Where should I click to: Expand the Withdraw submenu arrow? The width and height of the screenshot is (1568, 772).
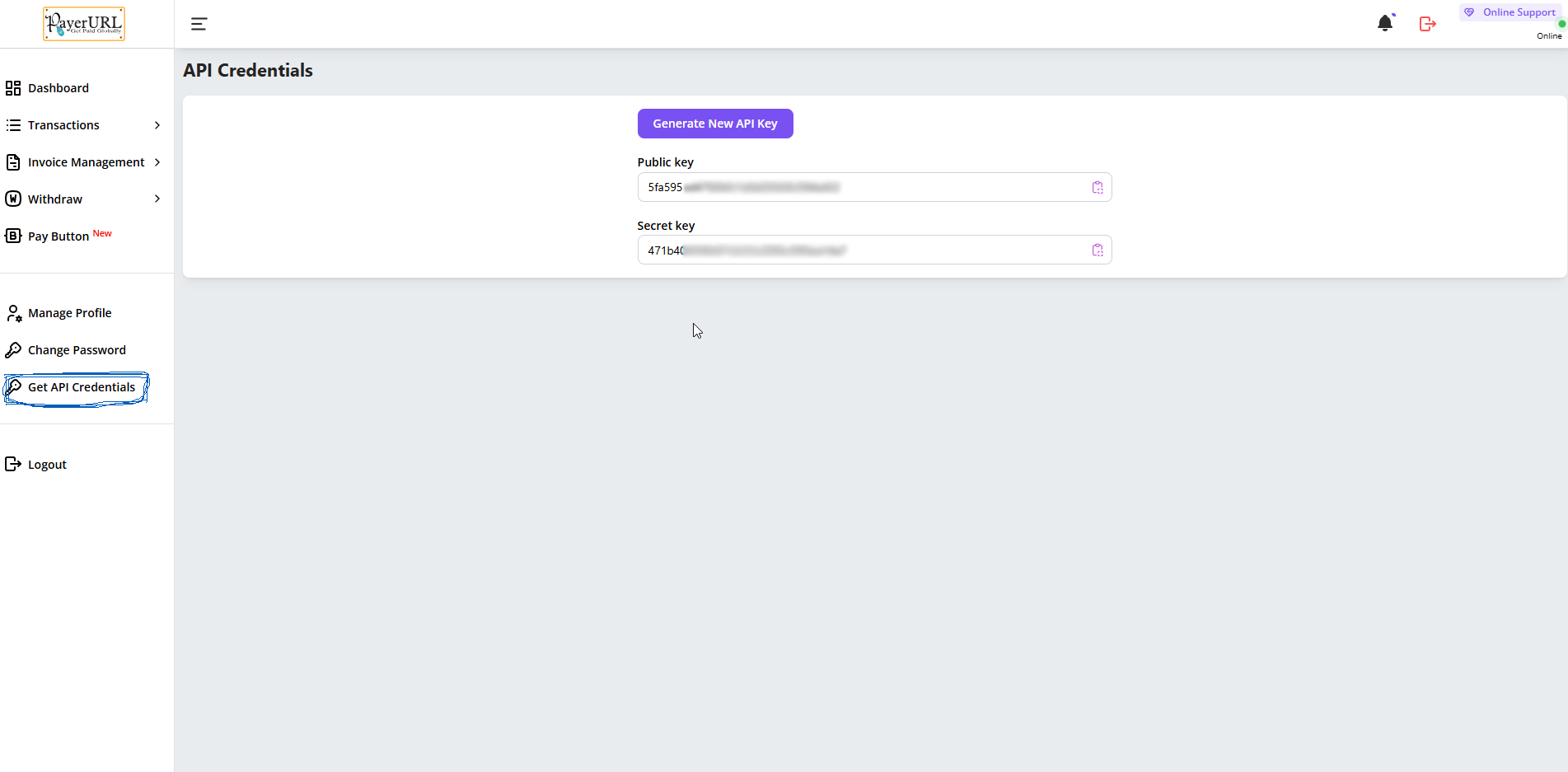157,199
